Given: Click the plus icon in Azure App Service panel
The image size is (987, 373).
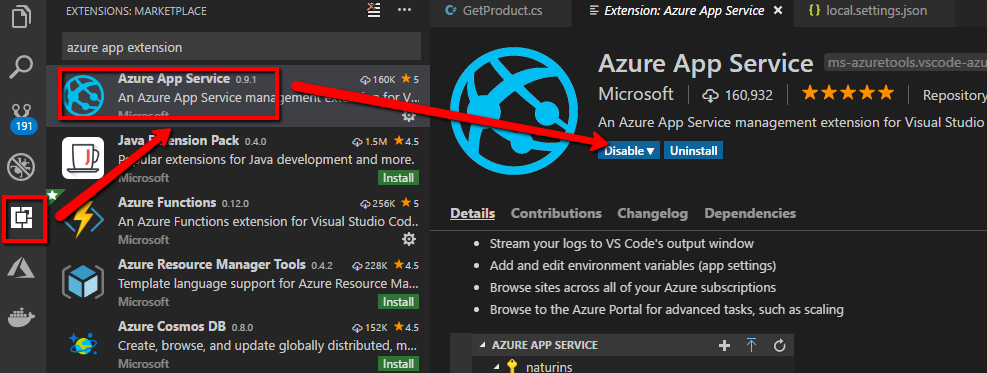Looking at the screenshot, I should (725, 345).
